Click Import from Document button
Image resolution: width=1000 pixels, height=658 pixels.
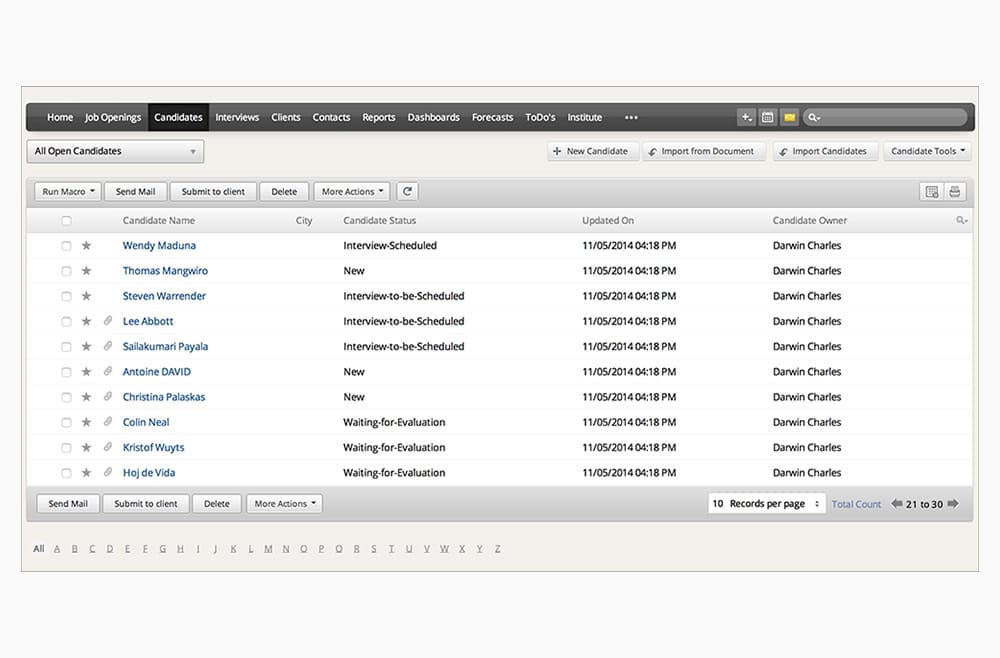pyautogui.click(x=703, y=151)
